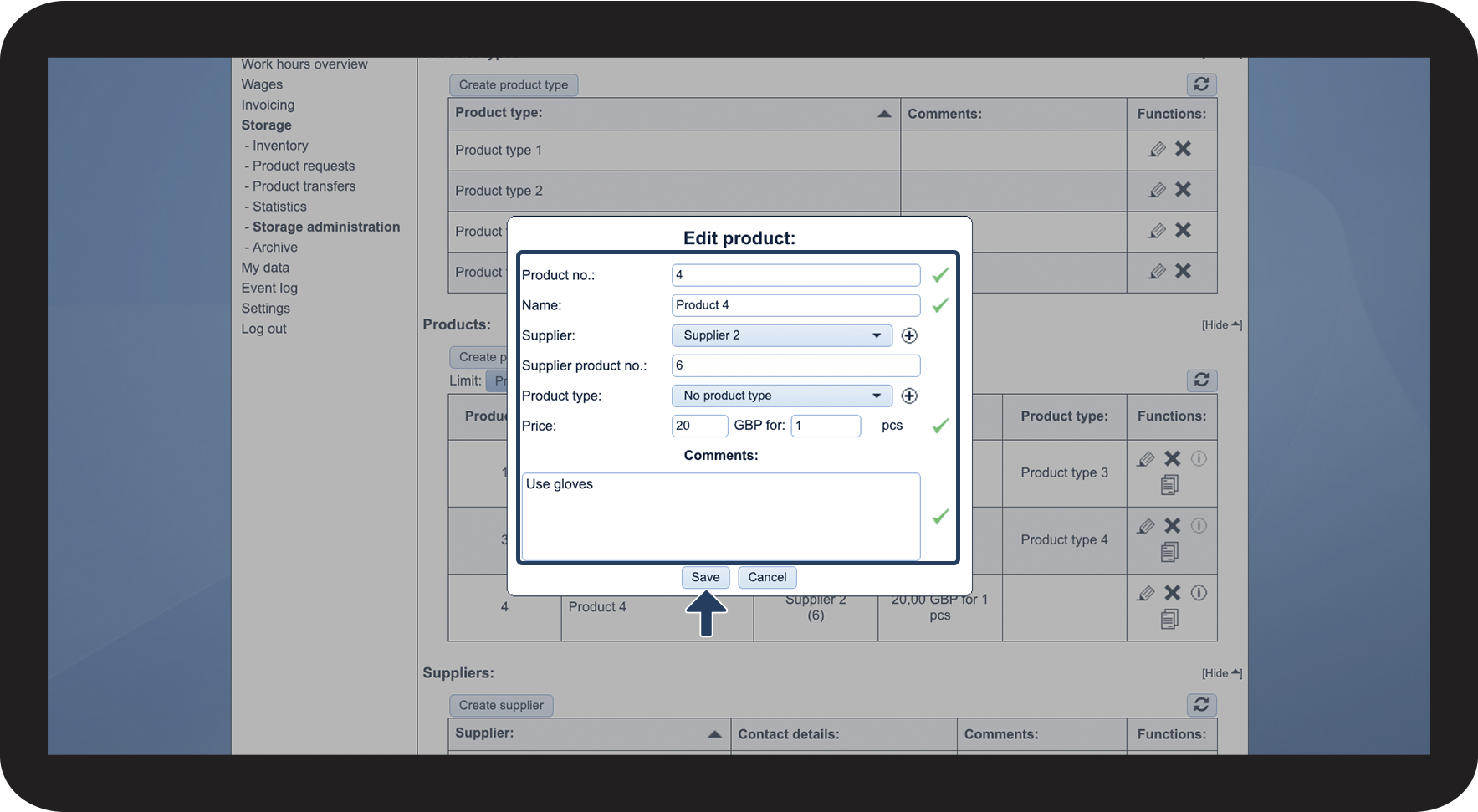The height and width of the screenshot is (812, 1478).
Task: Click the Product type 4 table cell
Action: pyautogui.click(x=1064, y=540)
